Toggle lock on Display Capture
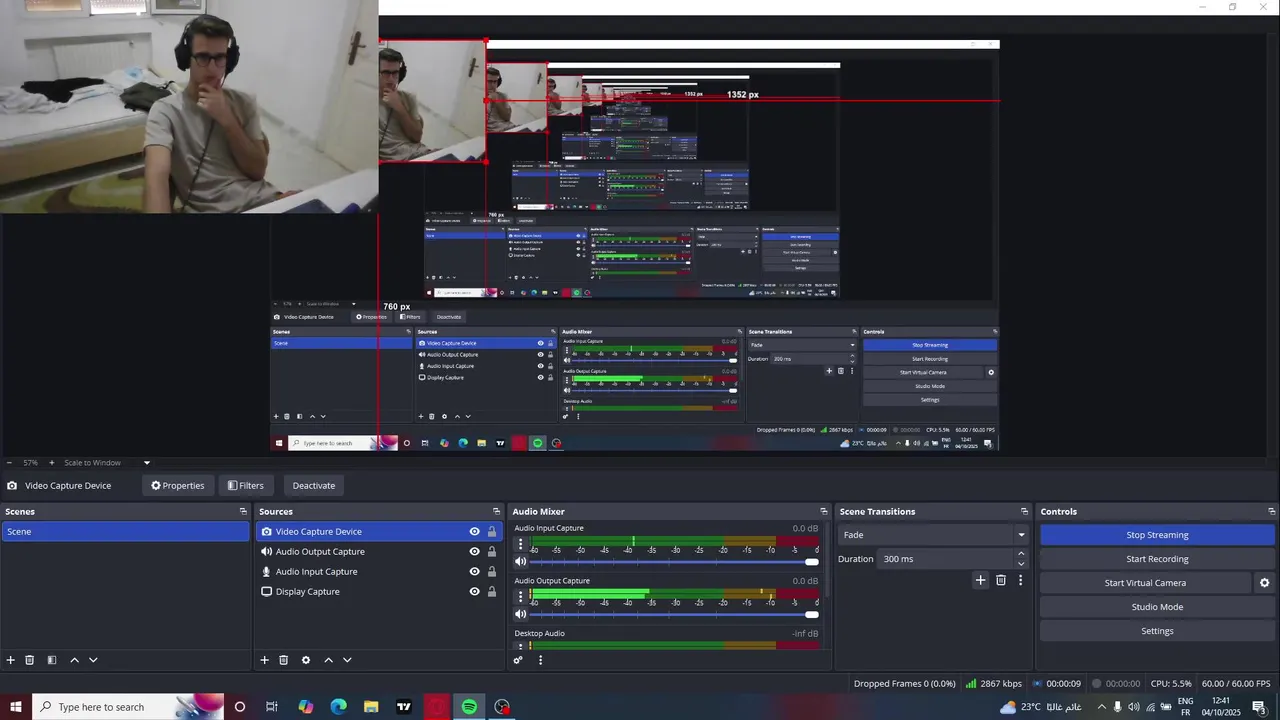 click(492, 592)
